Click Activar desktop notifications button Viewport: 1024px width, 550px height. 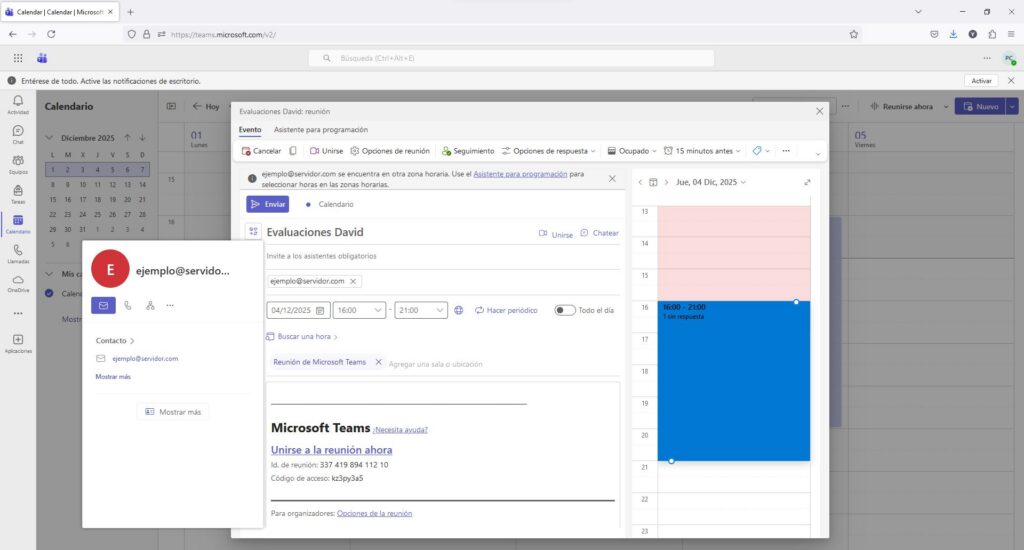tap(982, 81)
